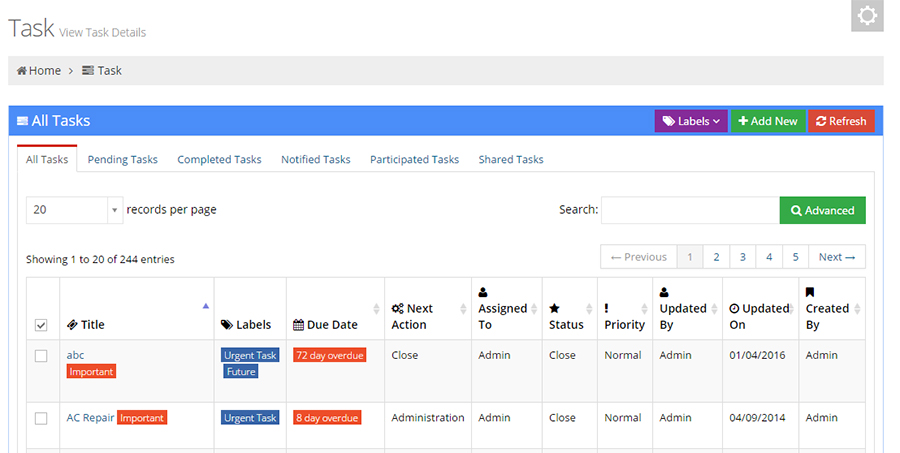Sort by the Created By column

[832, 309]
